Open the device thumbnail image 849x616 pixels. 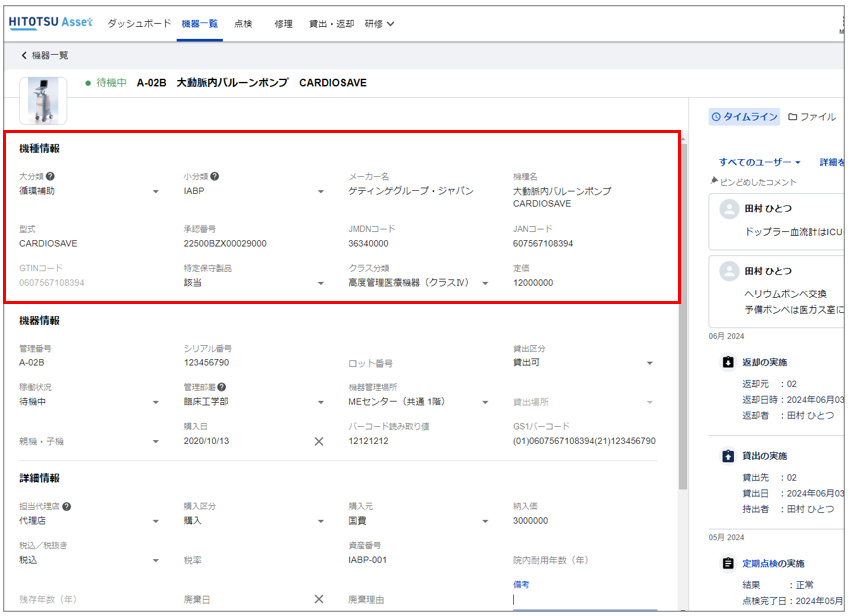pyautogui.click(x=43, y=101)
